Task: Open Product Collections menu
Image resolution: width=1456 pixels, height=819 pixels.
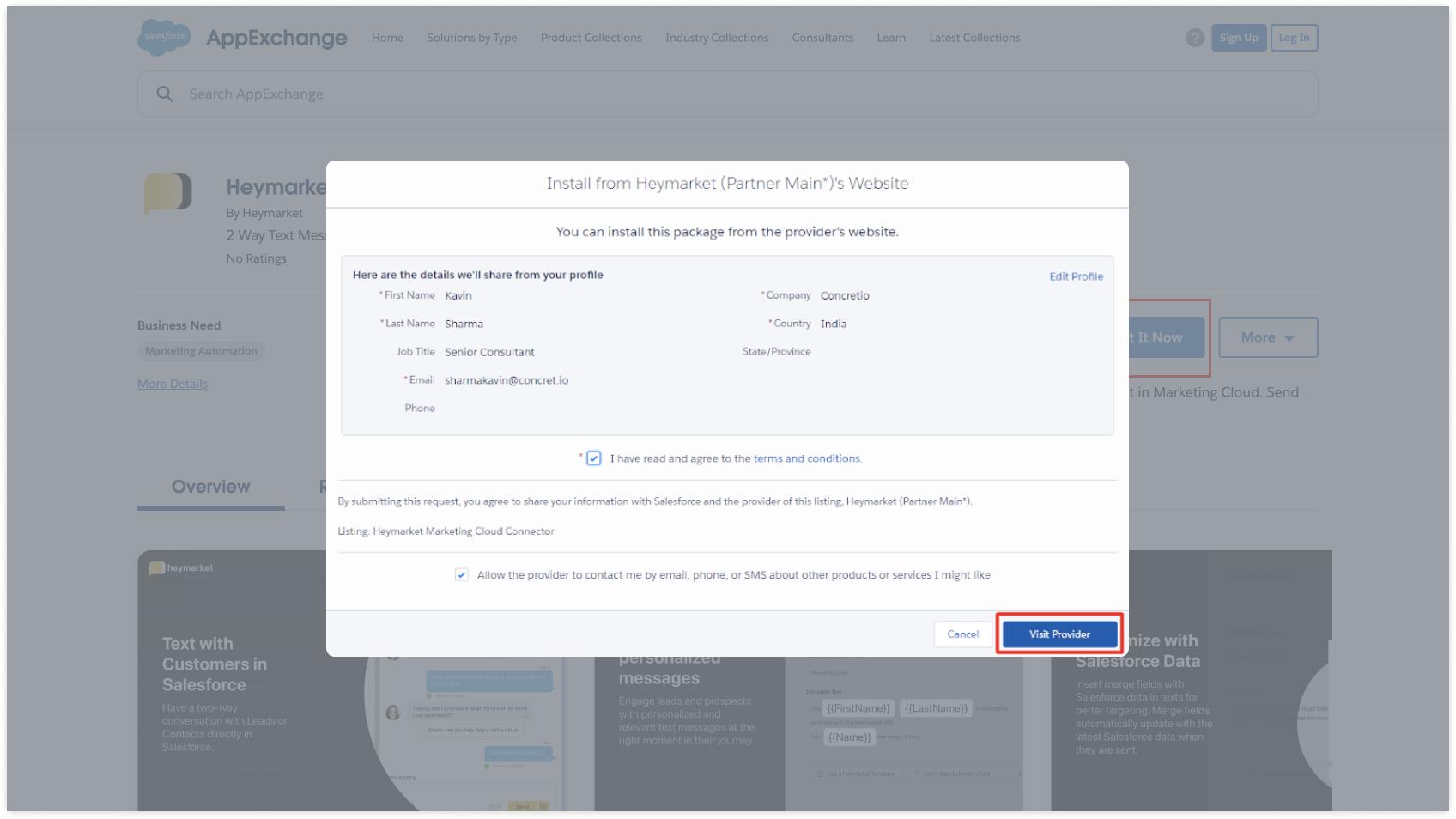Action: (x=591, y=38)
